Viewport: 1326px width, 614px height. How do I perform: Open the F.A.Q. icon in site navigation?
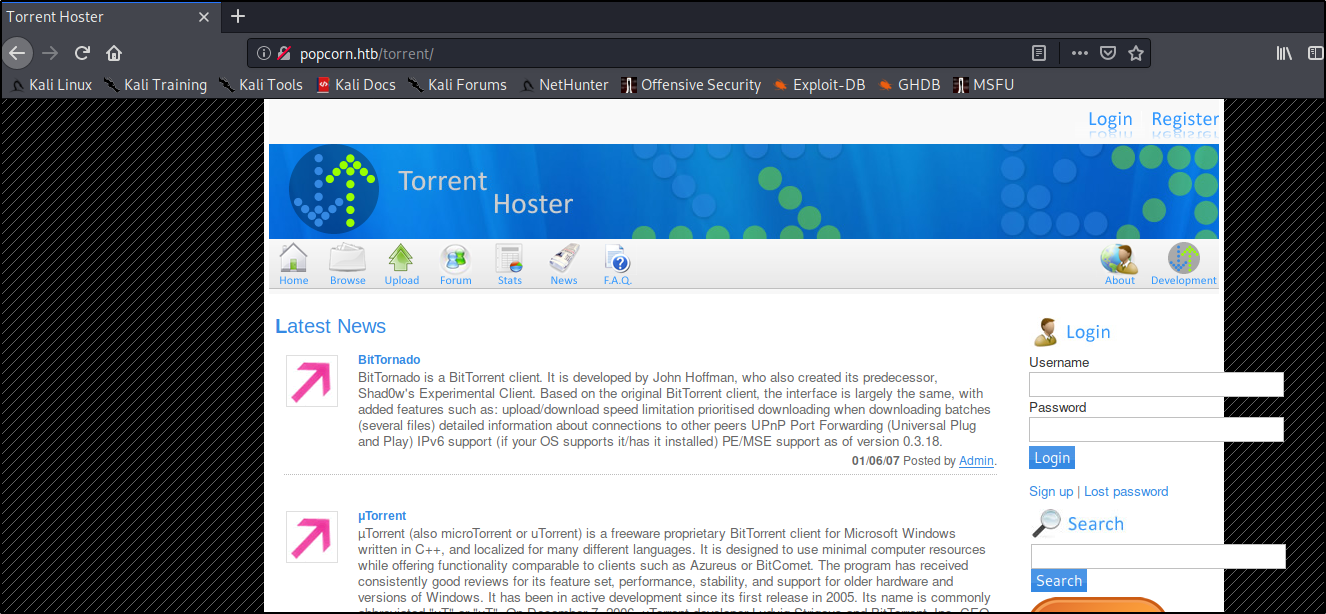[617, 265]
